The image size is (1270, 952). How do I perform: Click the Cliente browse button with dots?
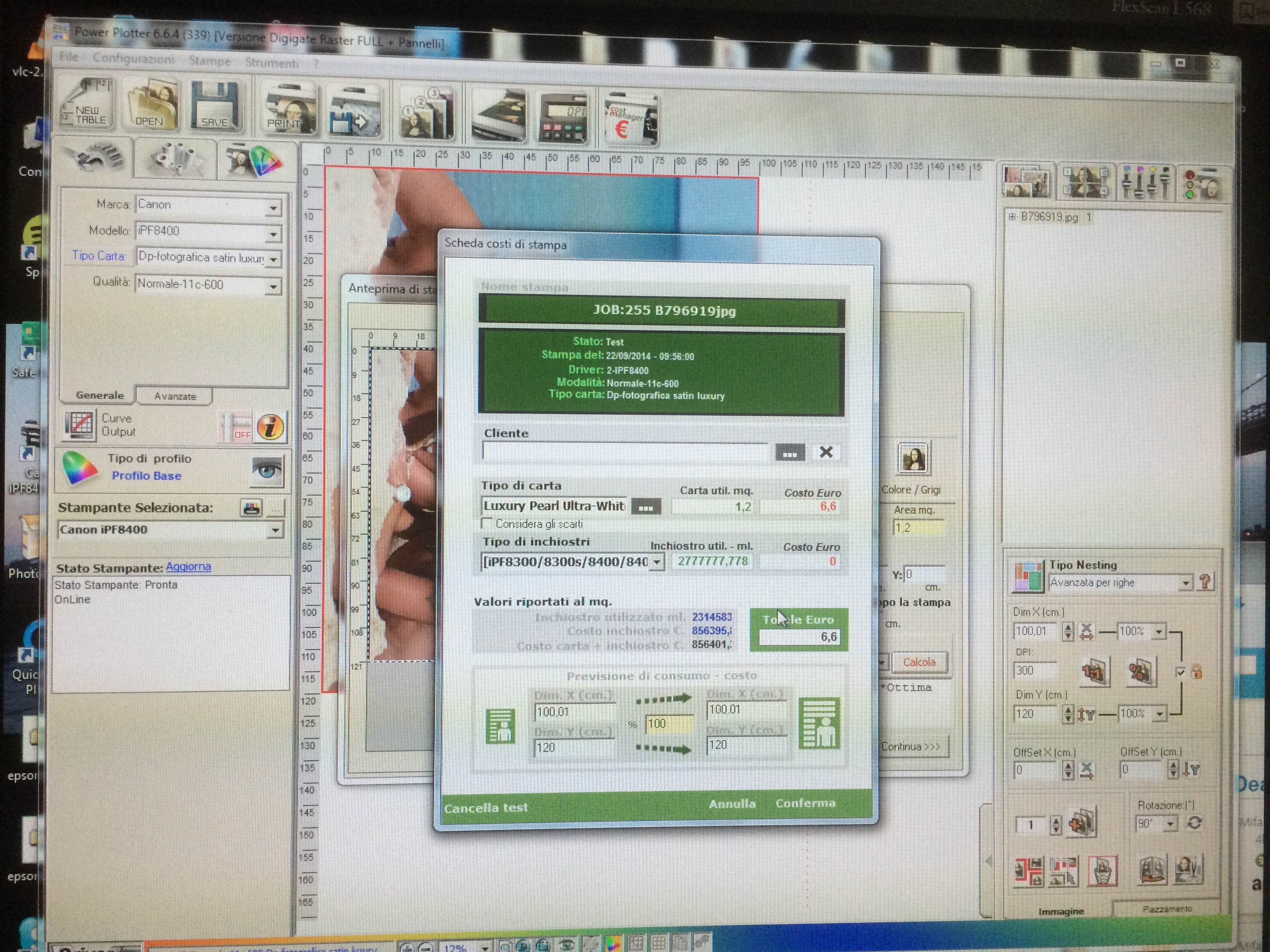pyautogui.click(x=789, y=453)
